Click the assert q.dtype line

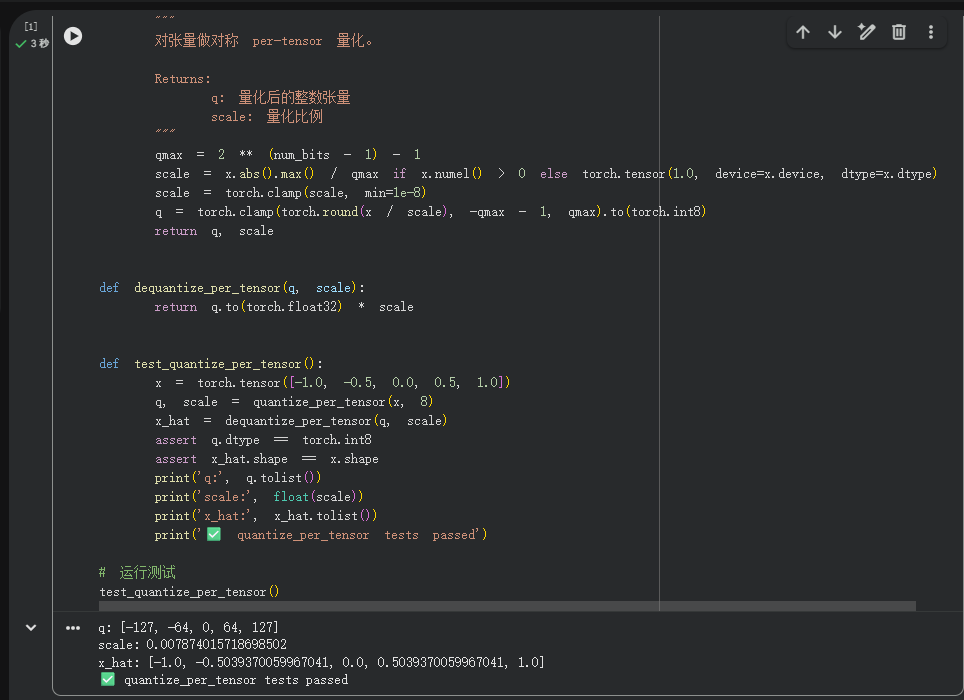click(x=263, y=440)
